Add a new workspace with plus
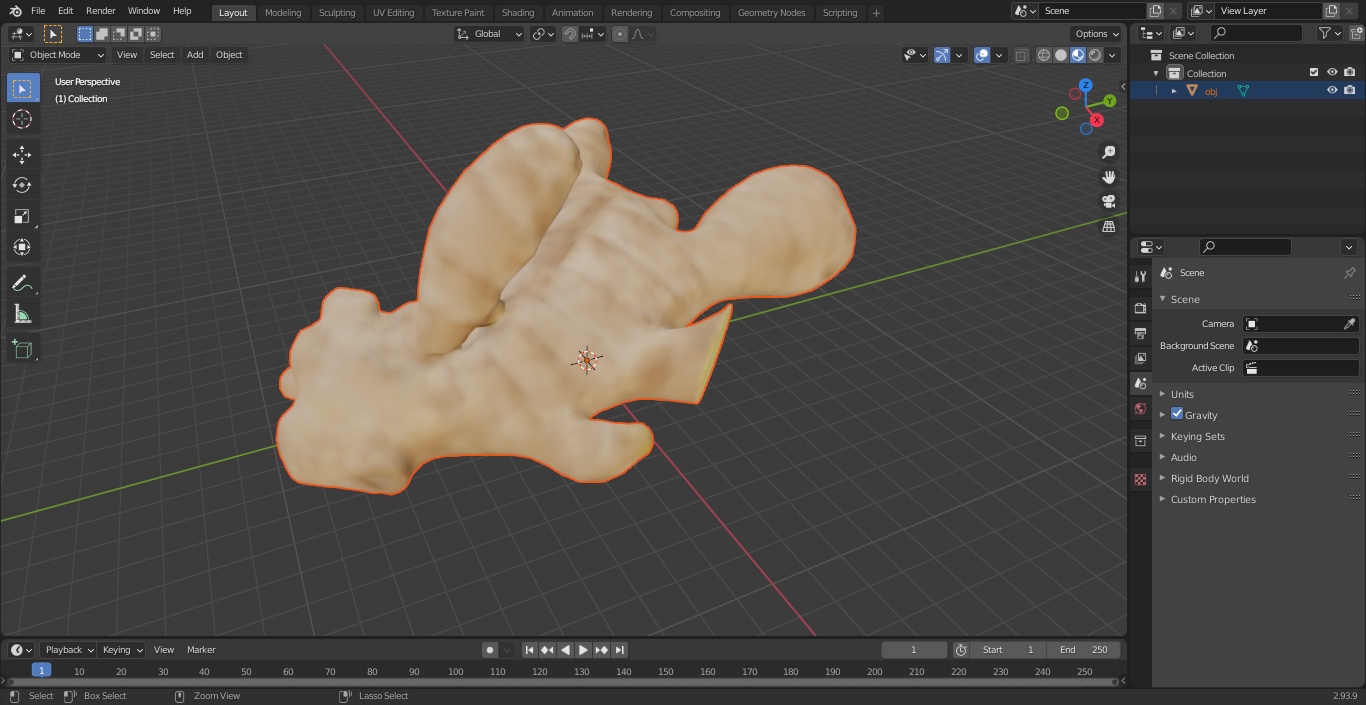This screenshot has height=705, width=1366. [877, 13]
